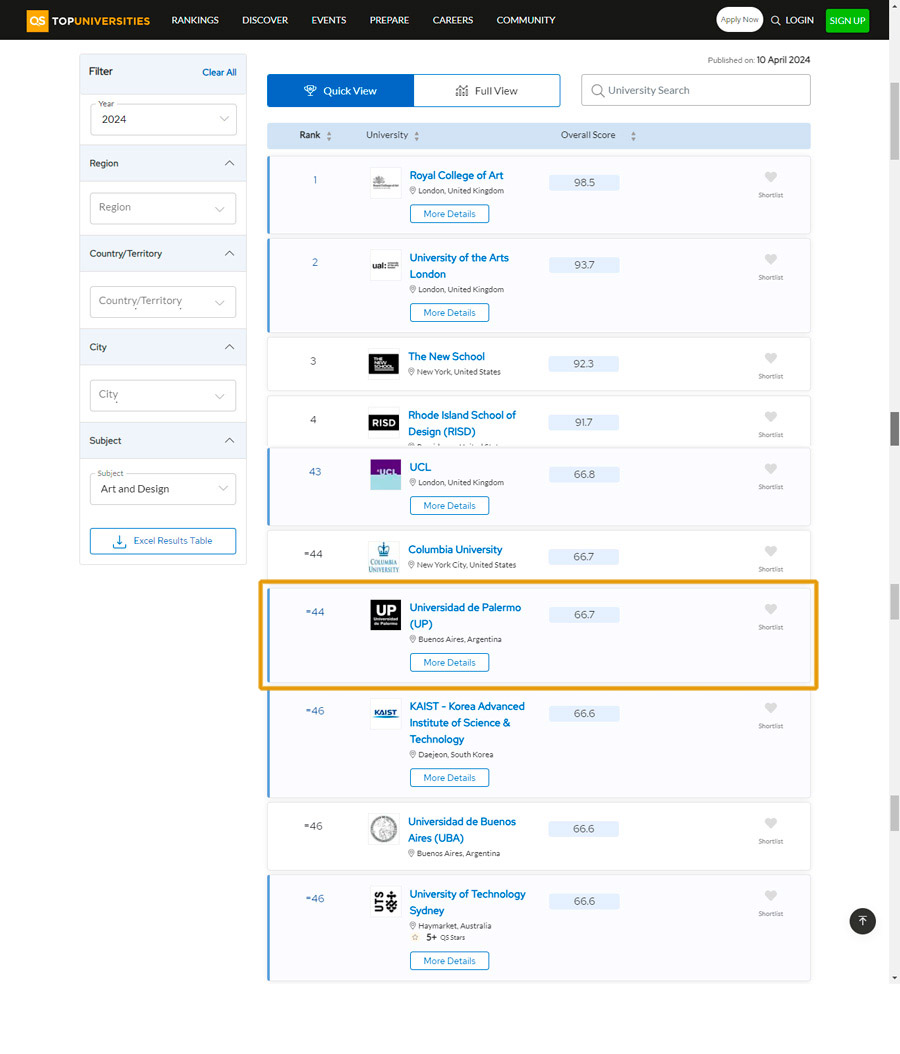Open the DISCOVER menu

click(x=265, y=20)
